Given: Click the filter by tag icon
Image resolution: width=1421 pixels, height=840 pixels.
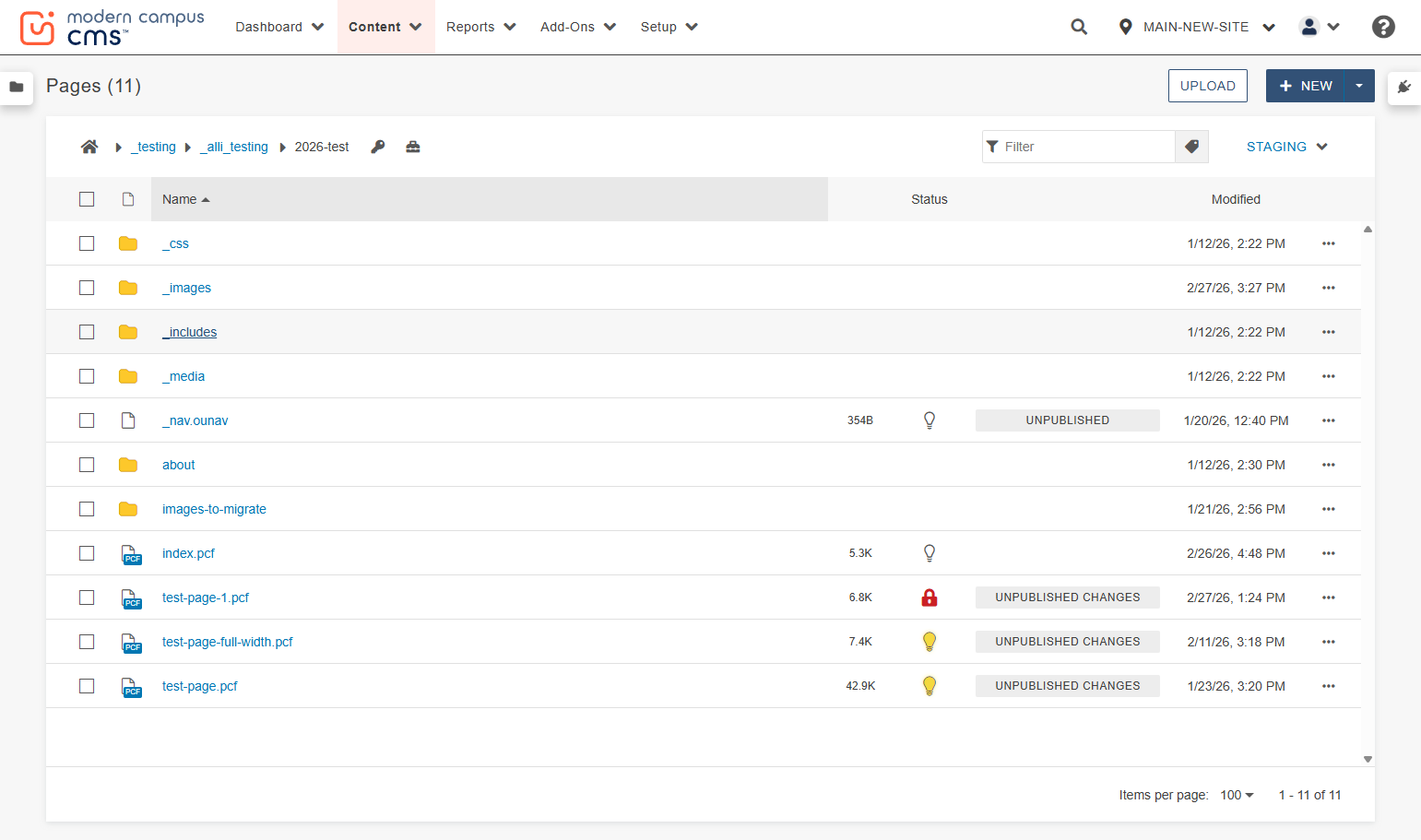Looking at the screenshot, I should [x=1191, y=147].
